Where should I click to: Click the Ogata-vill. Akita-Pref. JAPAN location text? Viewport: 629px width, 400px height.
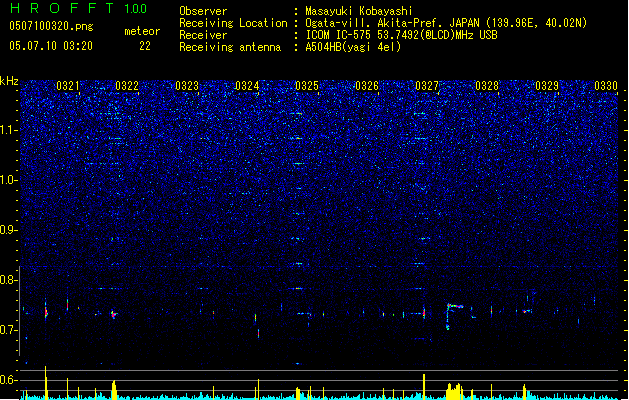tap(446, 23)
